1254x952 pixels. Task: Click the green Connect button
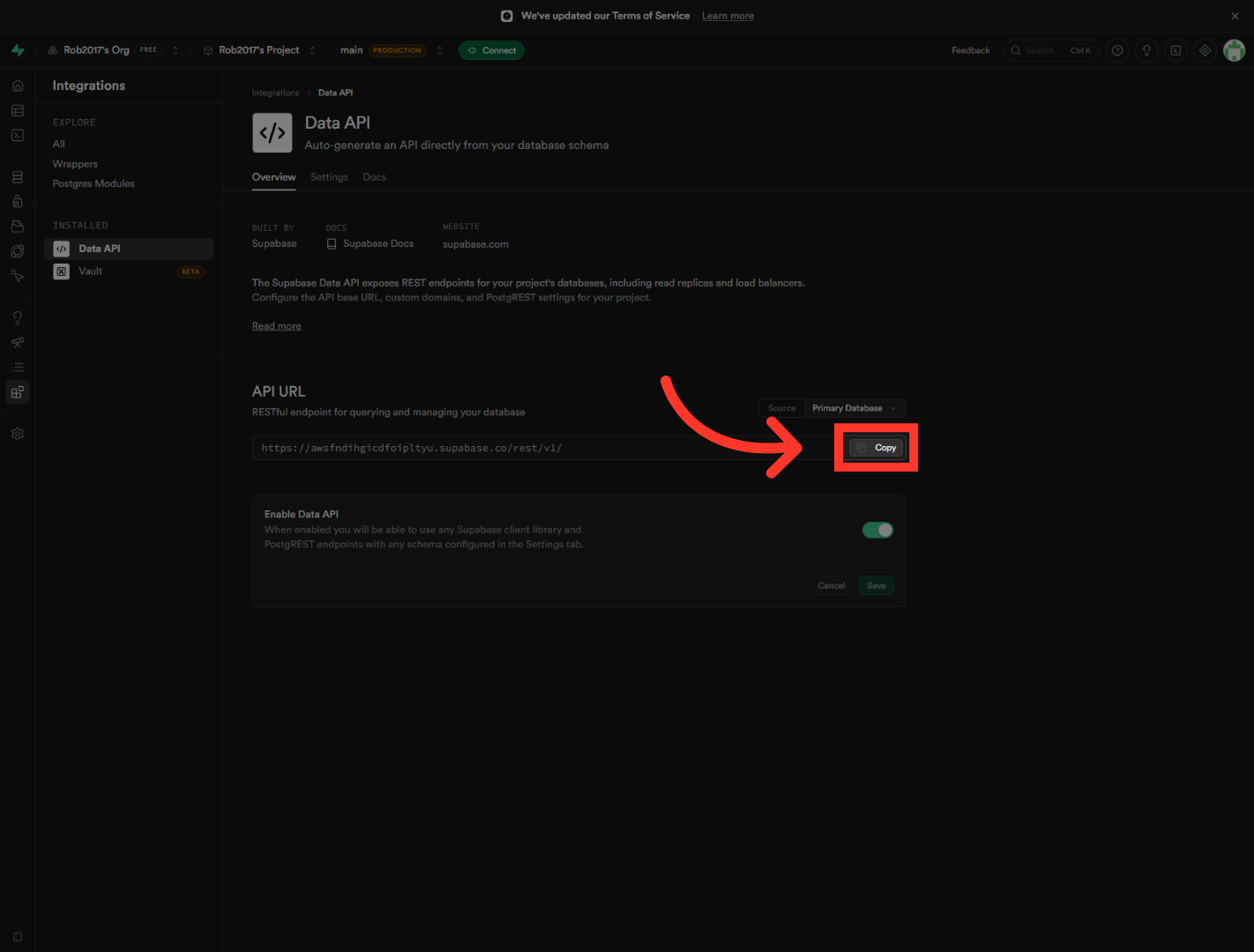(x=491, y=50)
